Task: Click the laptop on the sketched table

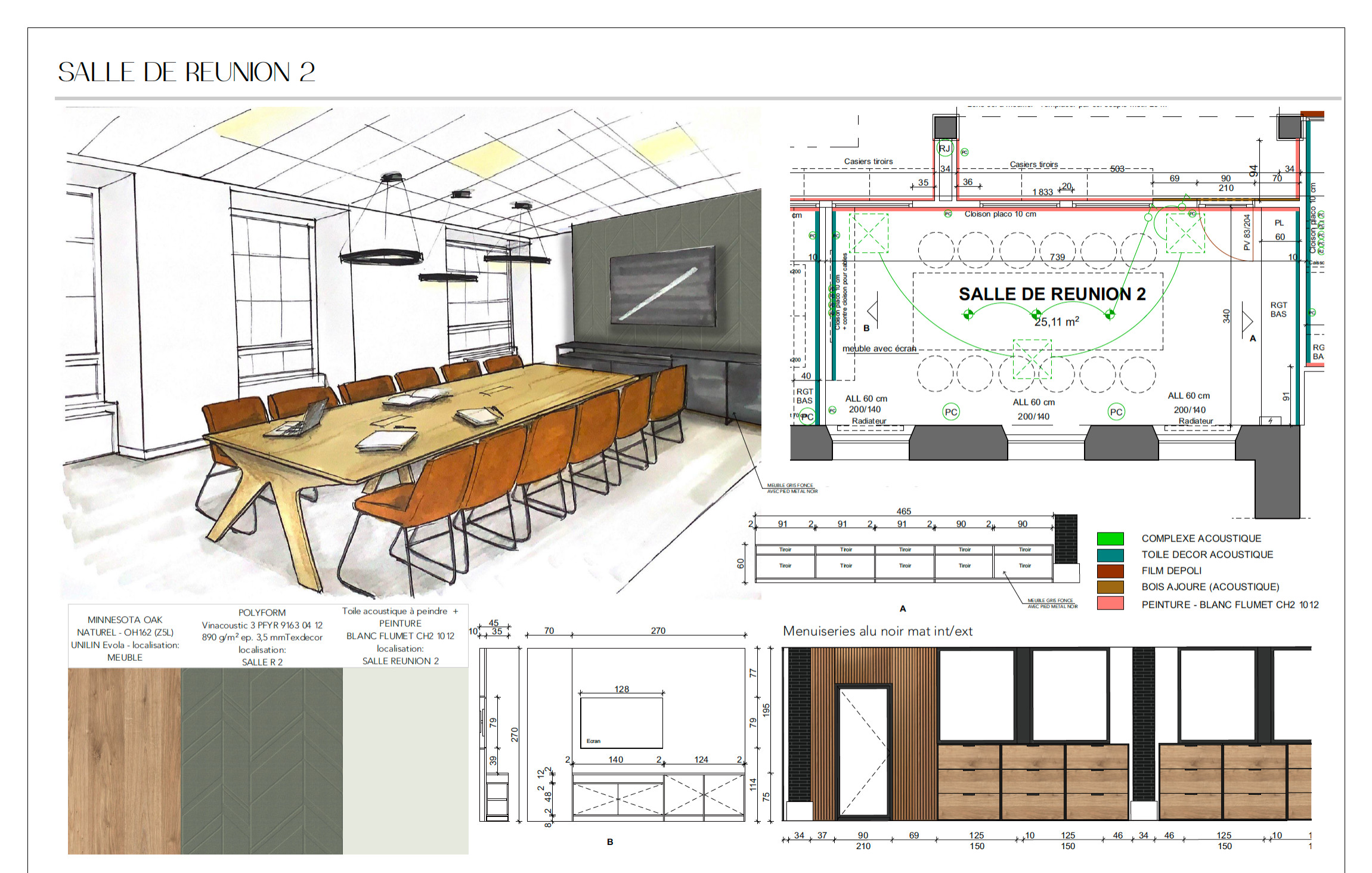Action: coord(298,419)
